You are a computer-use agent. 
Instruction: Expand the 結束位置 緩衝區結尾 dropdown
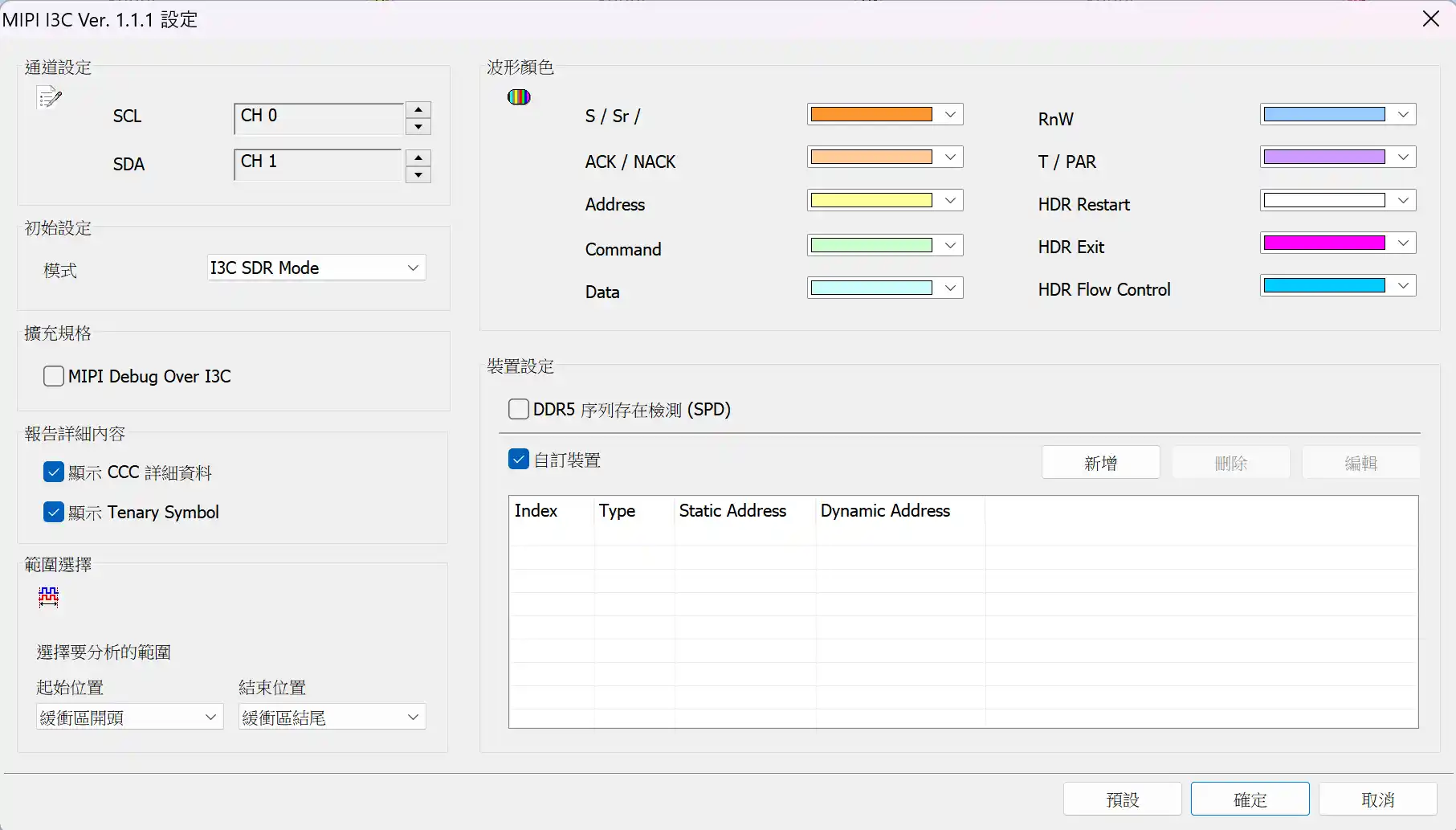332,717
